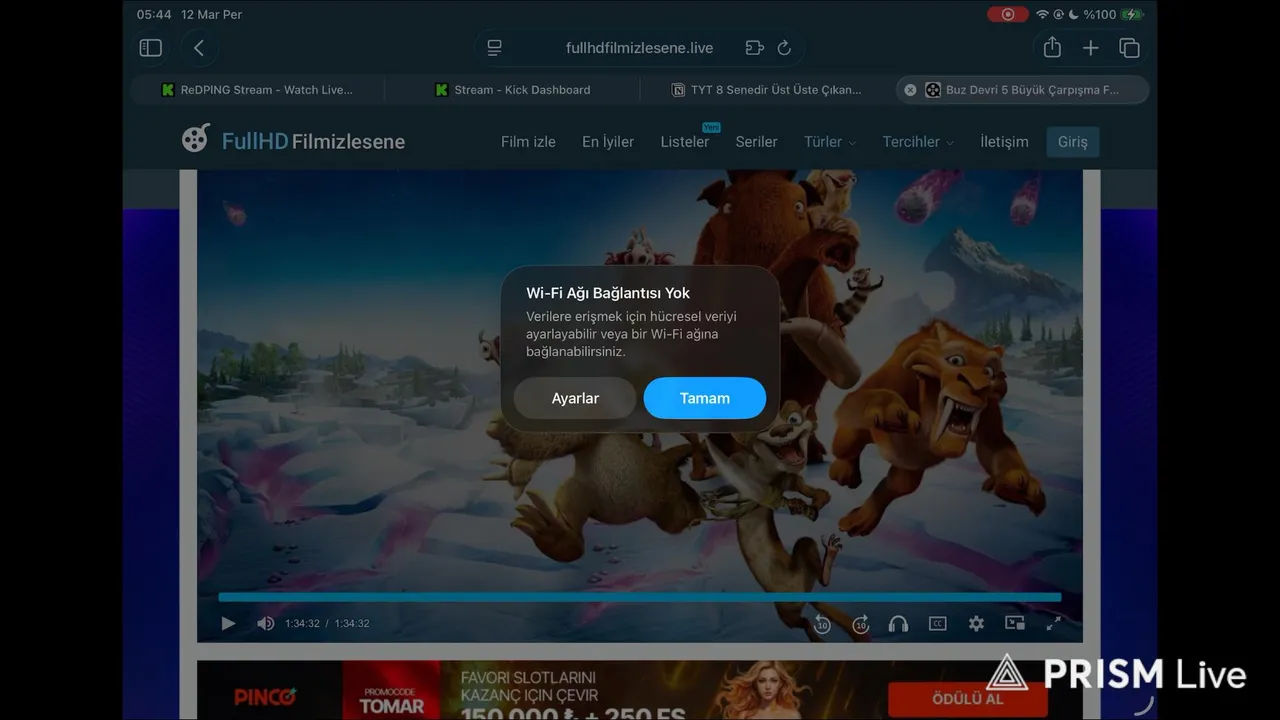
Task: Open page menu icon in address bar
Action: click(494, 48)
